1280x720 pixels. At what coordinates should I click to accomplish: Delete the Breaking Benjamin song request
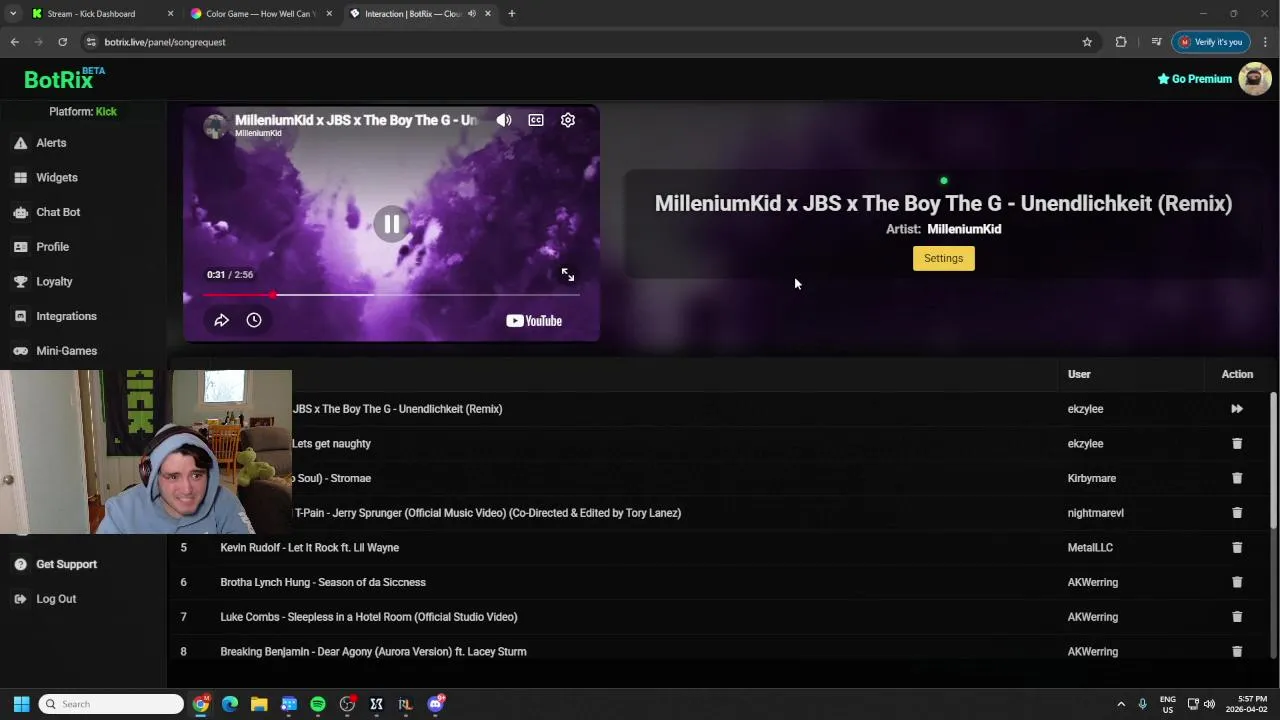[1237, 651]
